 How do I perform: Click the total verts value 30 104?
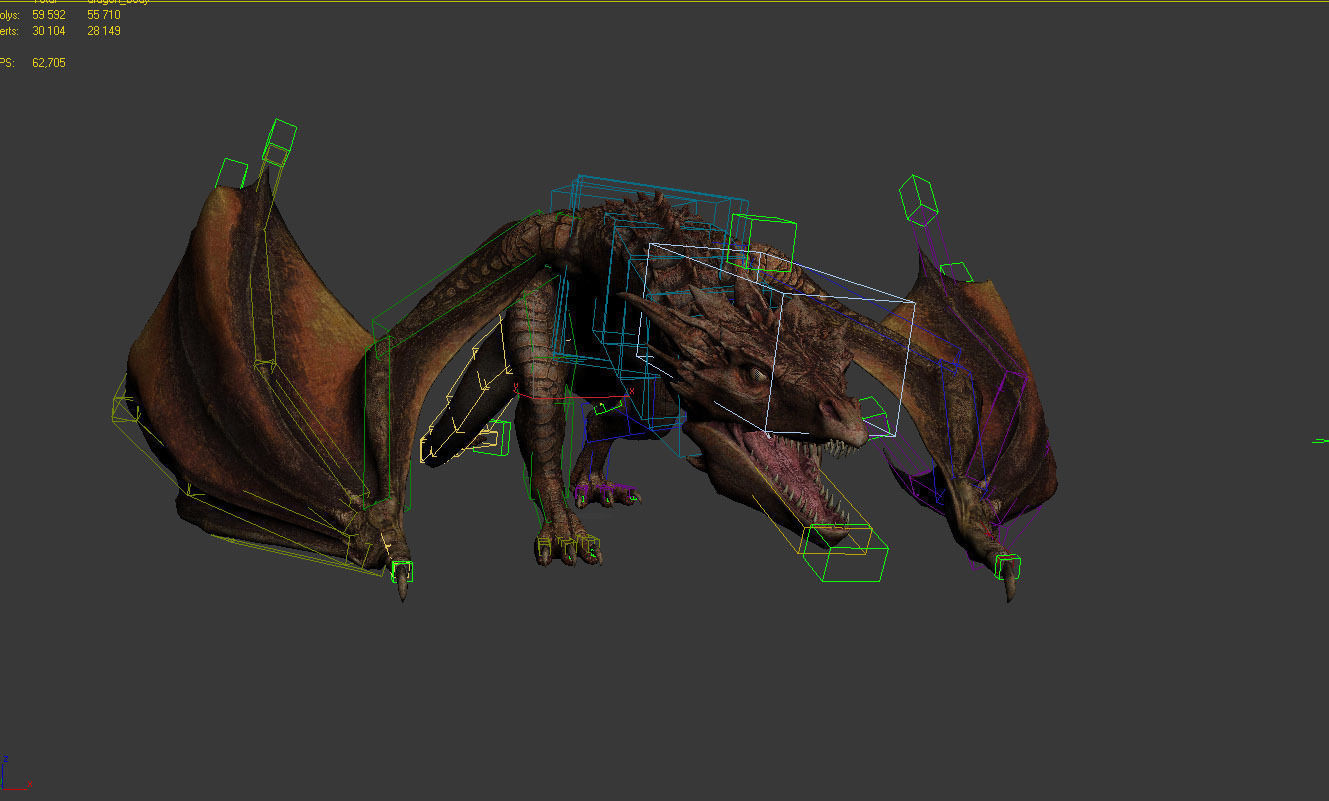pyautogui.click(x=49, y=31)
